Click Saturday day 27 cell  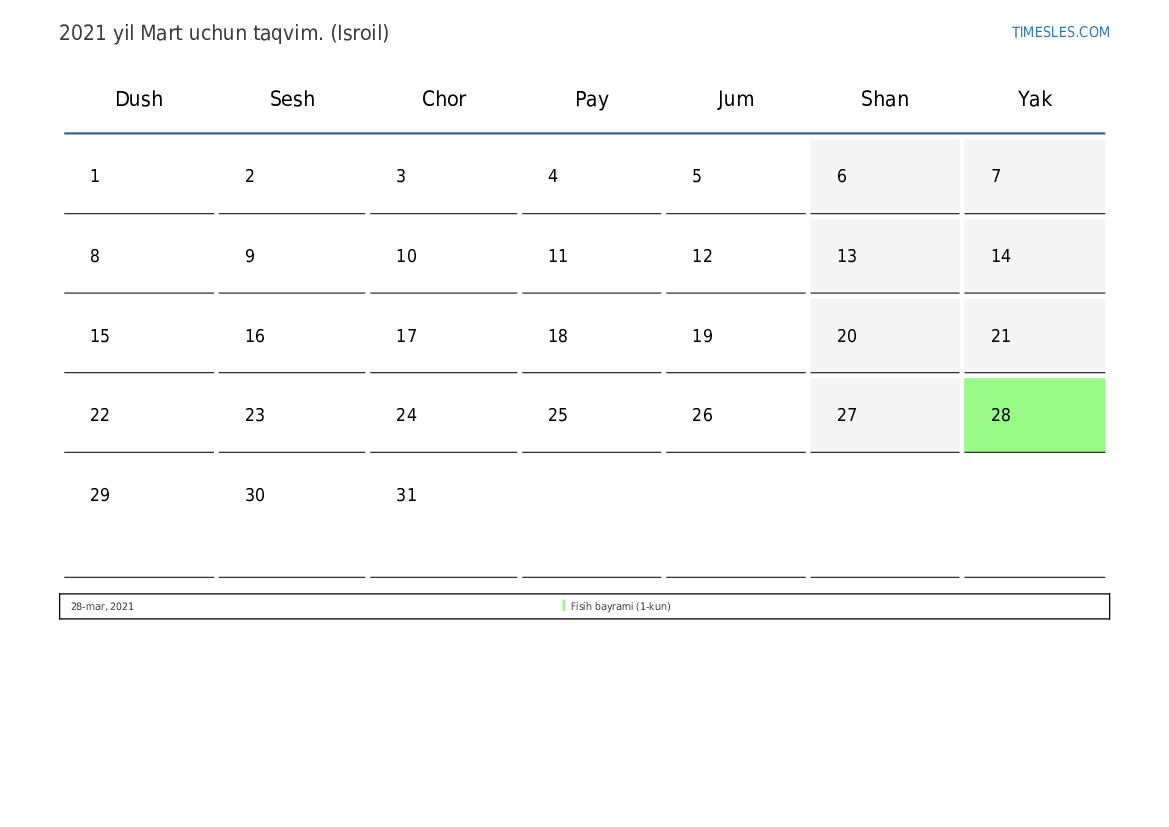click(x=885, y=415)
